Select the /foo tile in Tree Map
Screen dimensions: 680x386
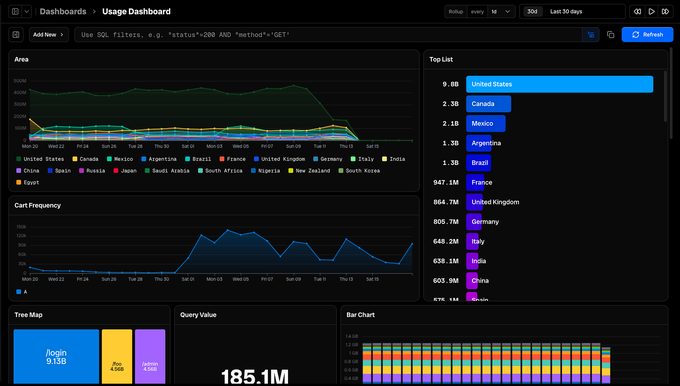(x=117, y=357)
